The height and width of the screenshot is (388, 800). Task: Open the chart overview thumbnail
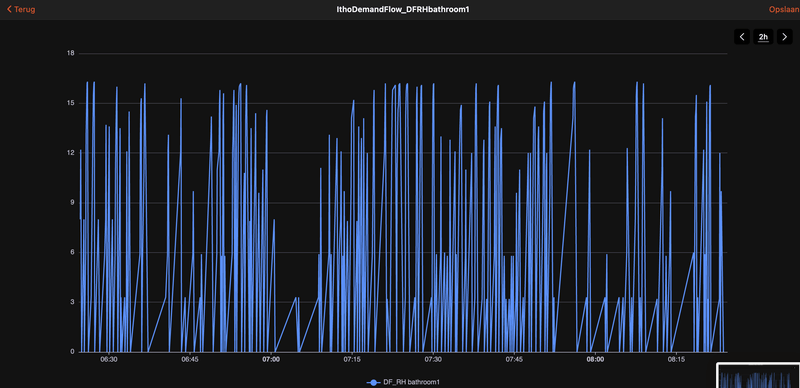759,376
